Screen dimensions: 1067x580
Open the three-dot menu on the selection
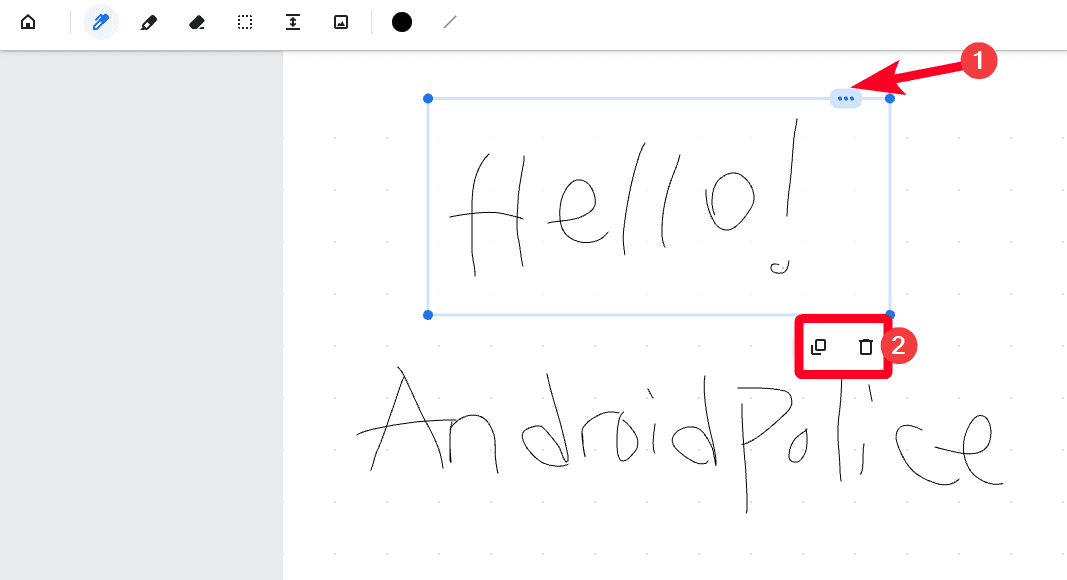click(x=846, y=98)
